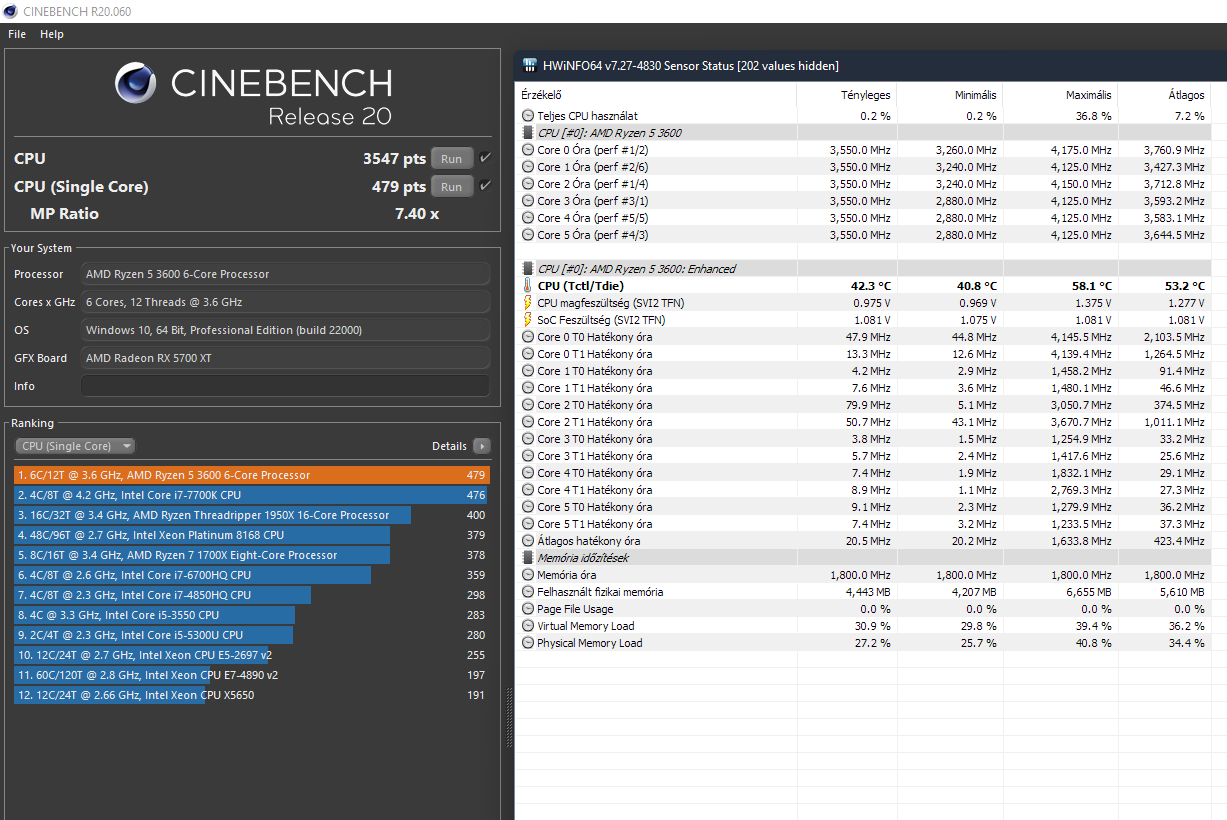This screenshot has height=820, width=1227.
Task: Click the Core 5 Óra (perf #4/3) clock icon
Action: coord(528,235)
